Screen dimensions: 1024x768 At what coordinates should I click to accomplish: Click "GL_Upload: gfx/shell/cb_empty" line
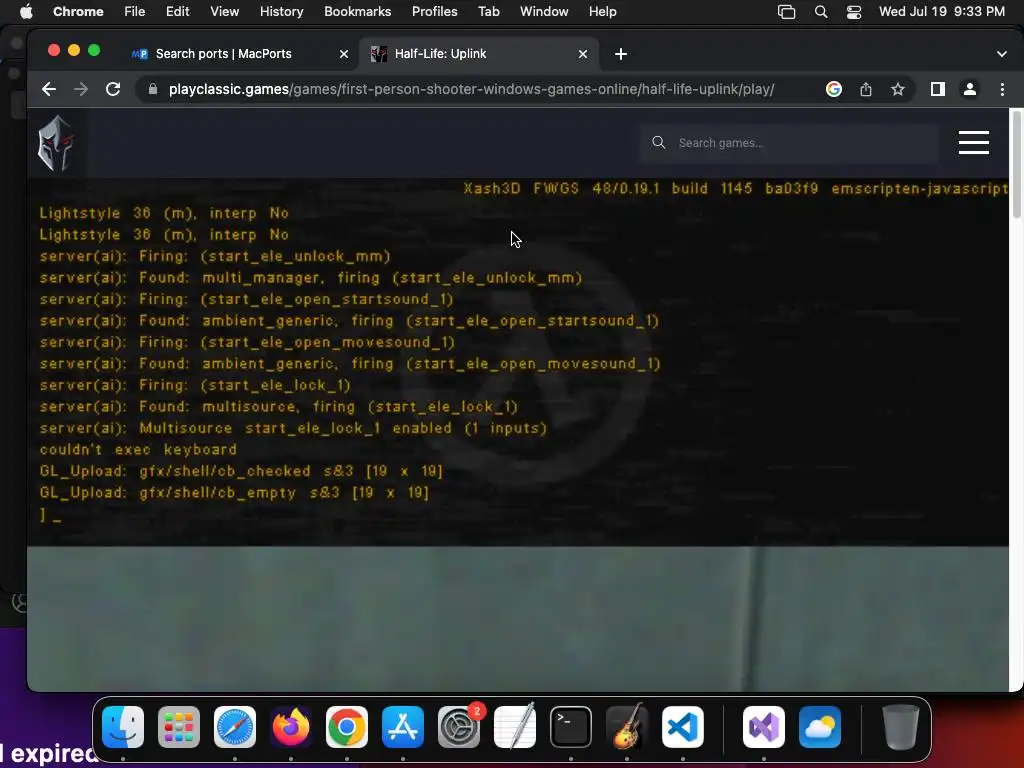234,492
